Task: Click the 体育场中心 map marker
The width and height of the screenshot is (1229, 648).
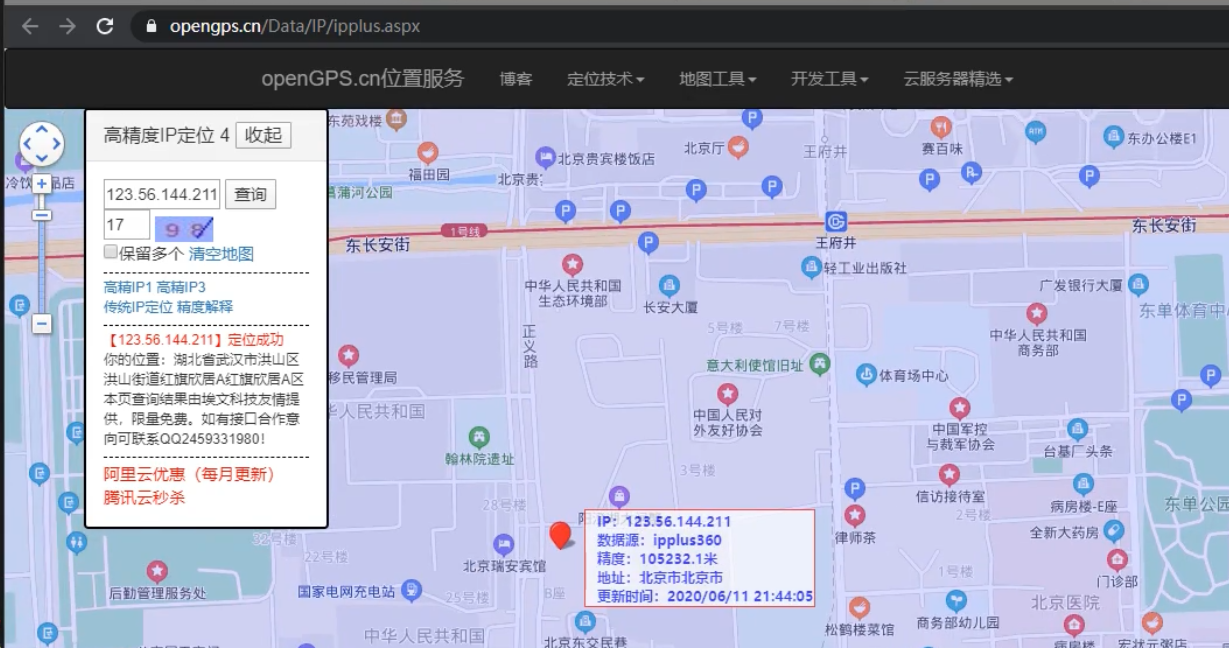Action: [866, 375]
